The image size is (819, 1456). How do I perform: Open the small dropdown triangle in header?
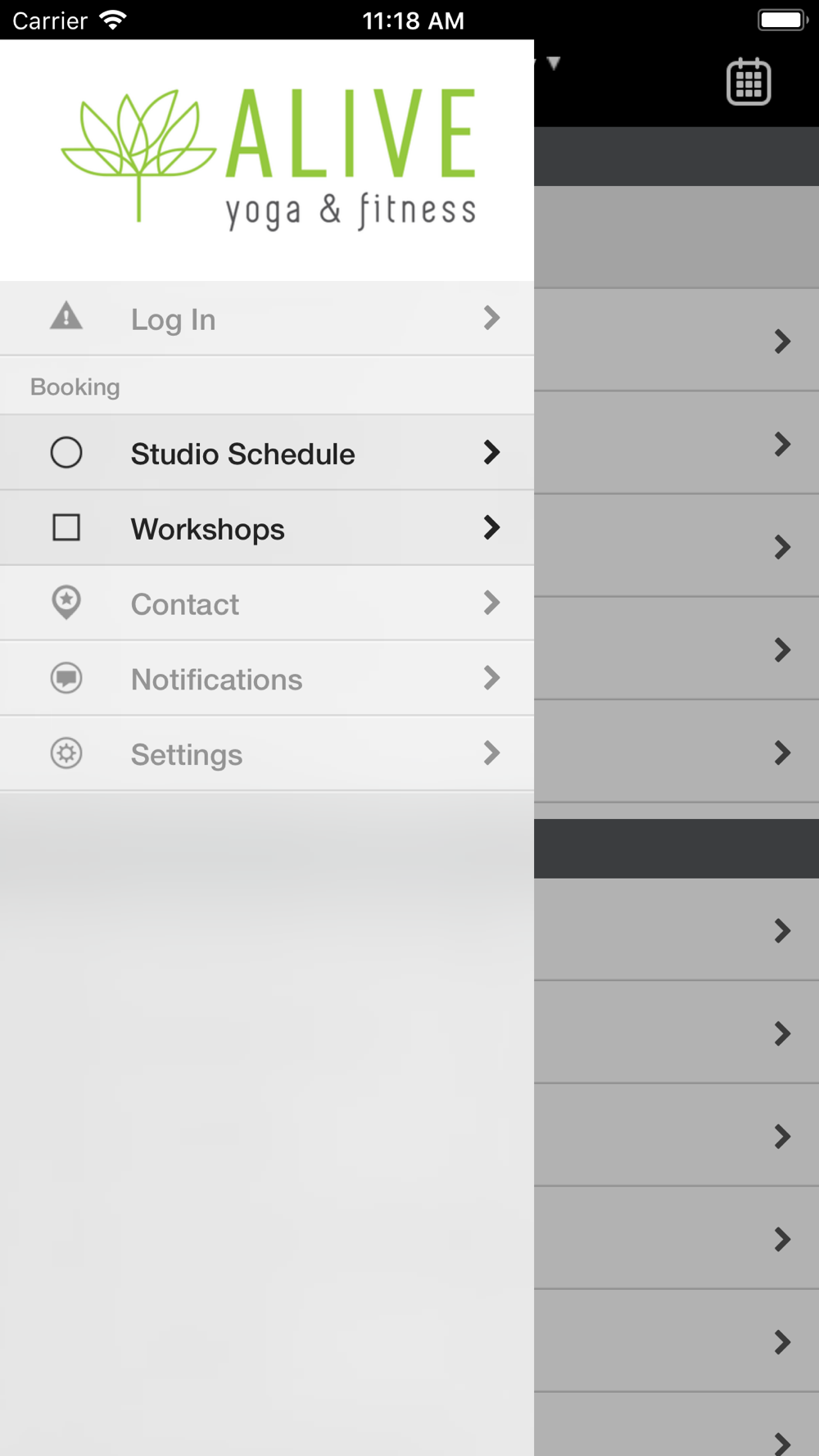point(554,63)
